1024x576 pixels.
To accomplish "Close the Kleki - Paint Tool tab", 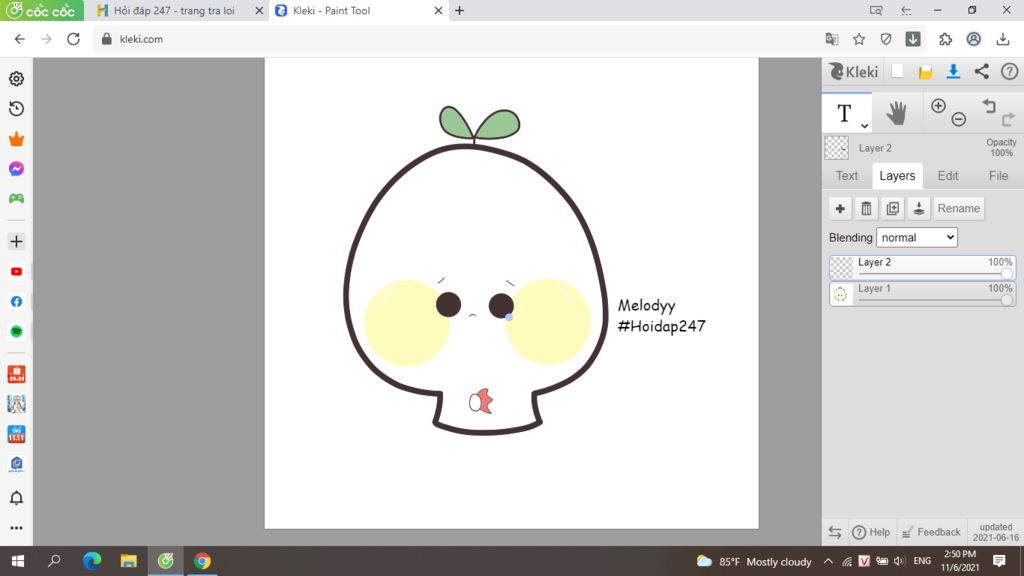I will click(x=438, y=10).
